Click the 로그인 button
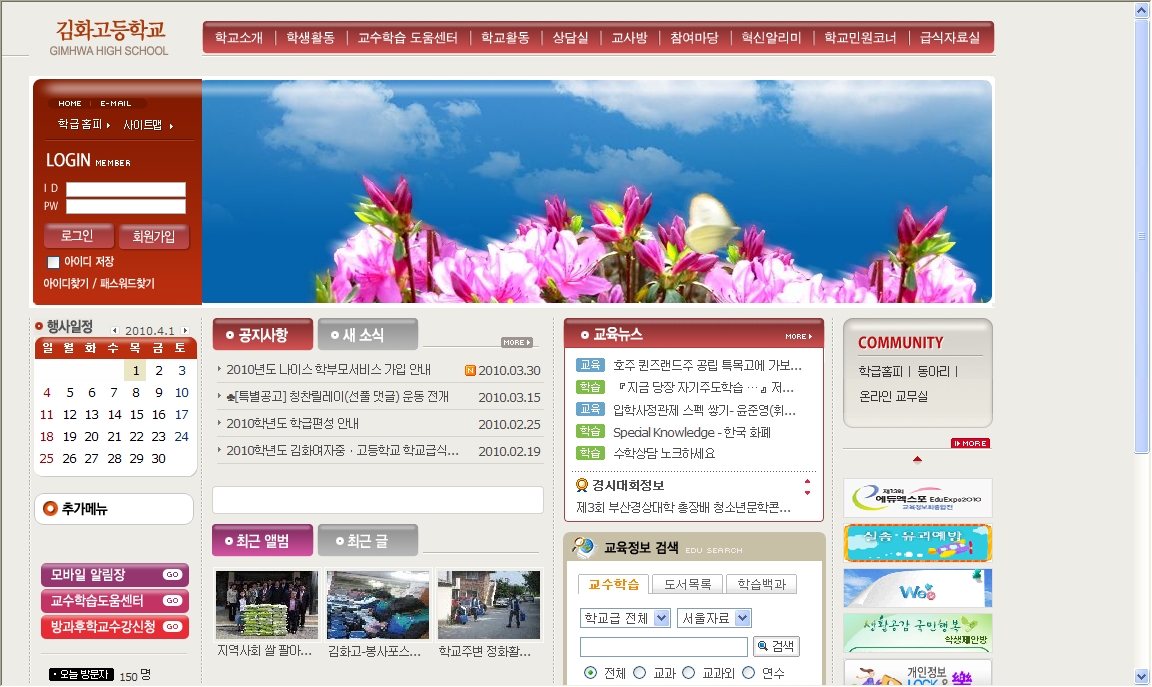Image resolution: width=1152 pixels, height=687 pixels. point(77,236)
